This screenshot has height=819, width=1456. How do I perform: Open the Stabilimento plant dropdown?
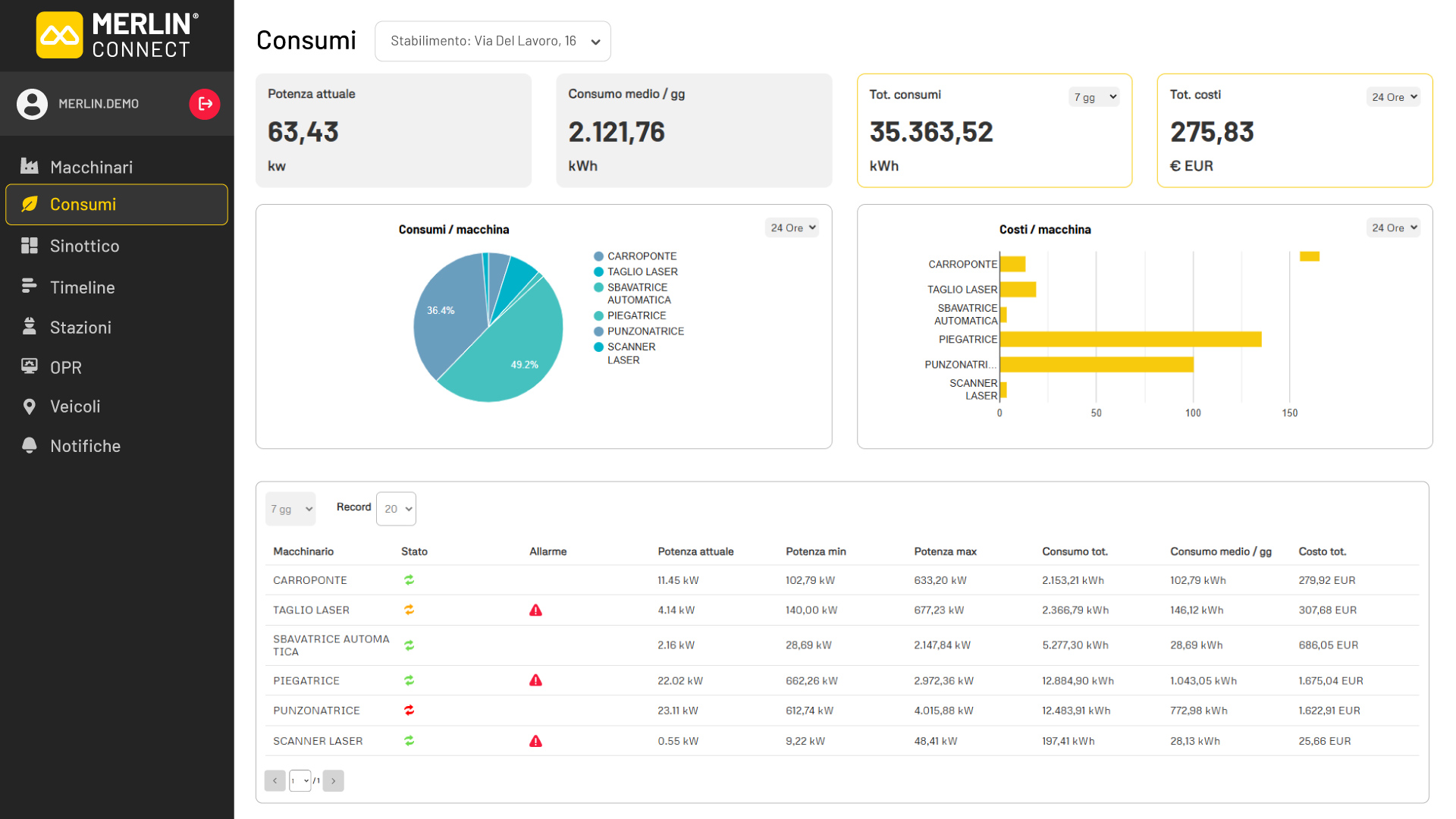coord(493,41)
